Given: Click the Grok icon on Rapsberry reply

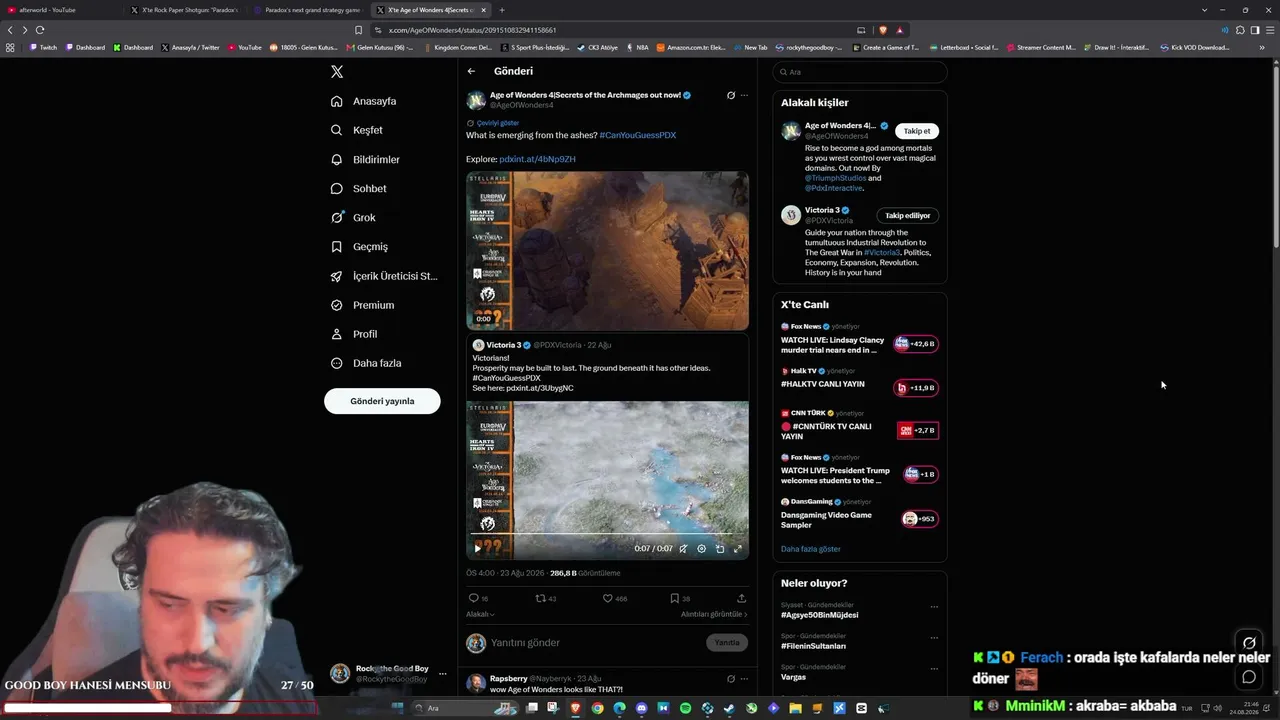Looking at the screenshot, I should (731, 679).
